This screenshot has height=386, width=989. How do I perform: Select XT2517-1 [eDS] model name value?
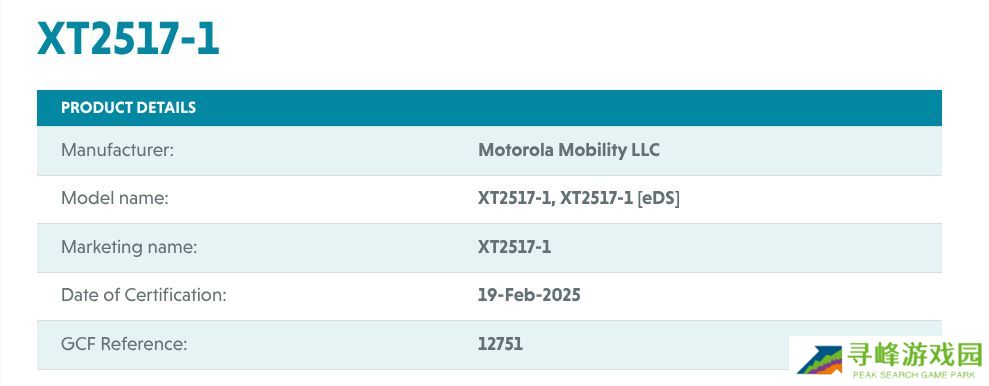point(620,199)
